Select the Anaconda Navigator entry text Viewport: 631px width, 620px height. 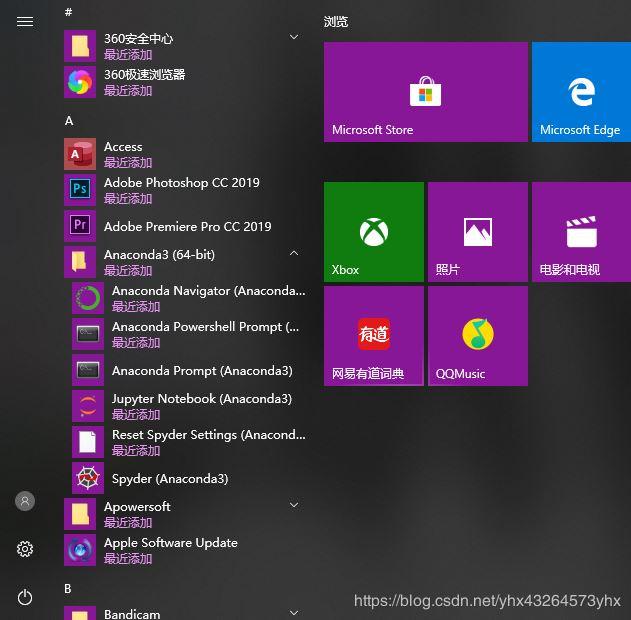pyautogui.click(x=209, y=291)
